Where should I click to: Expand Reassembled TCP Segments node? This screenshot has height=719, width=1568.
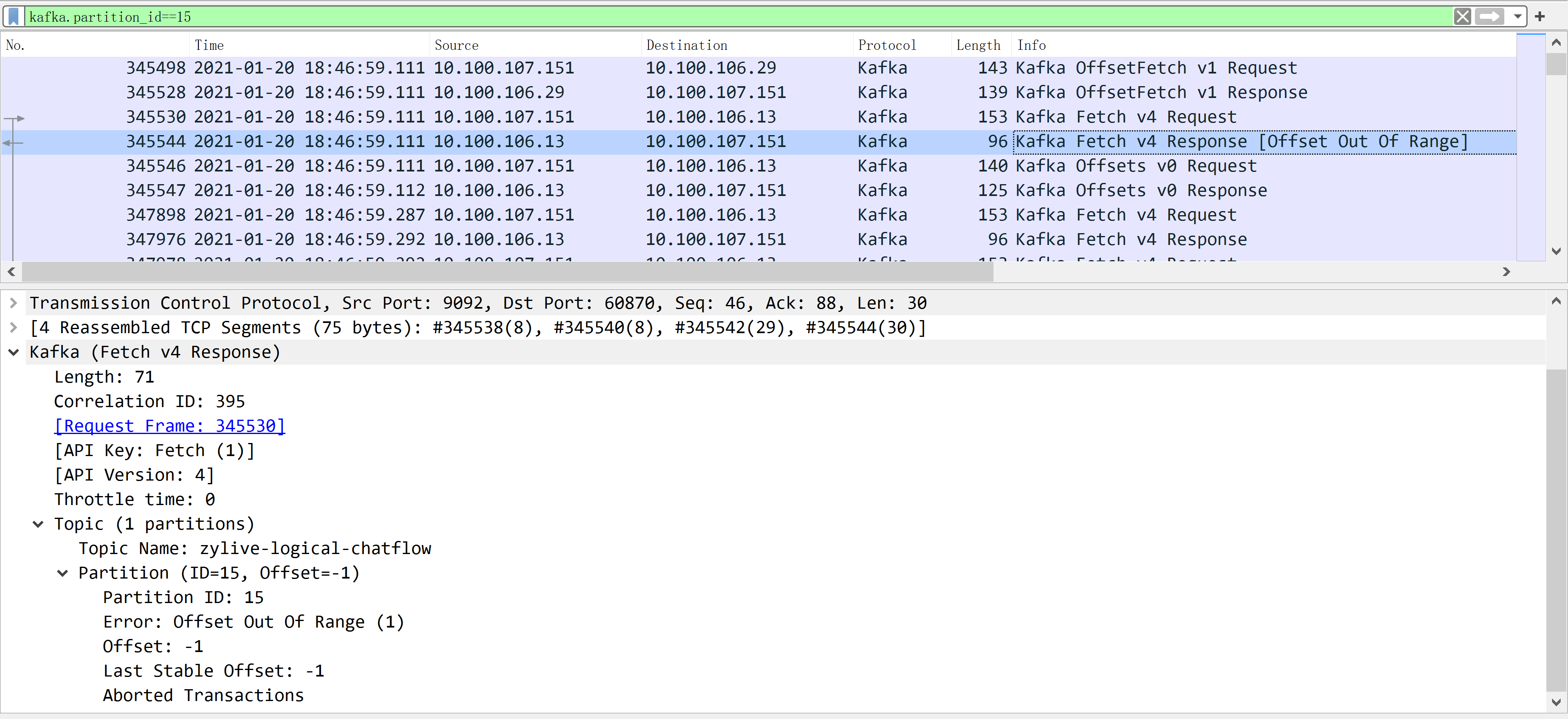(13, 327)
